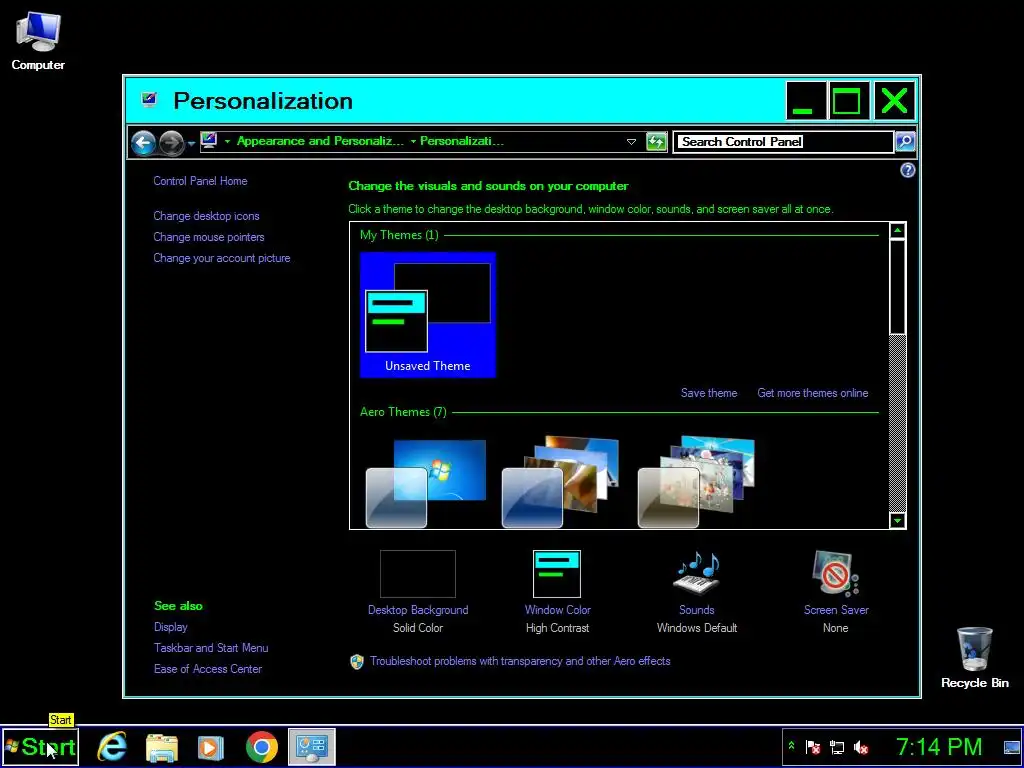Image resolution: width=1024 pixels, height=768 pixels.
Task: Open Ease of Access Center link
Action: coord(208,669)
